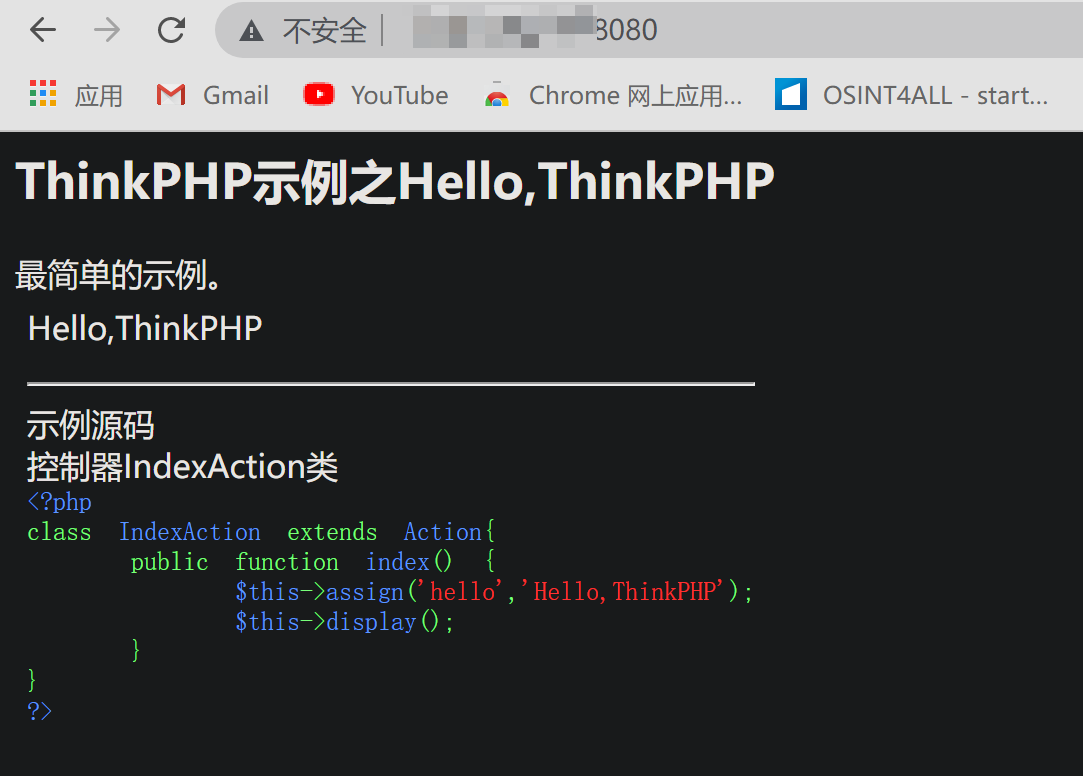The height and width of the screenshot is (776, 1083).
Task: Click the $this->assign code line
Action: [493, 592]
